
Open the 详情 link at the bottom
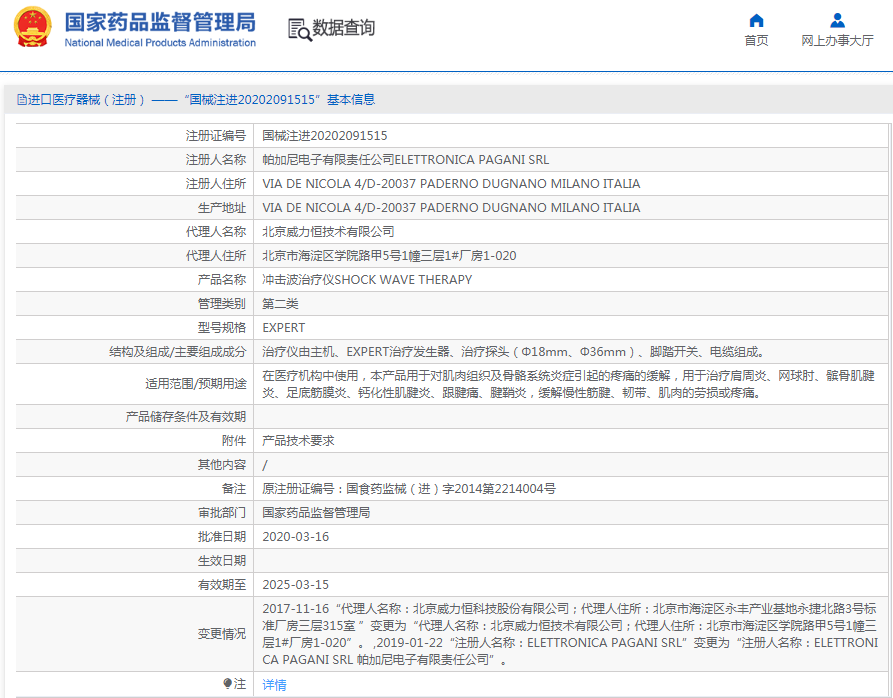[274, 685]
